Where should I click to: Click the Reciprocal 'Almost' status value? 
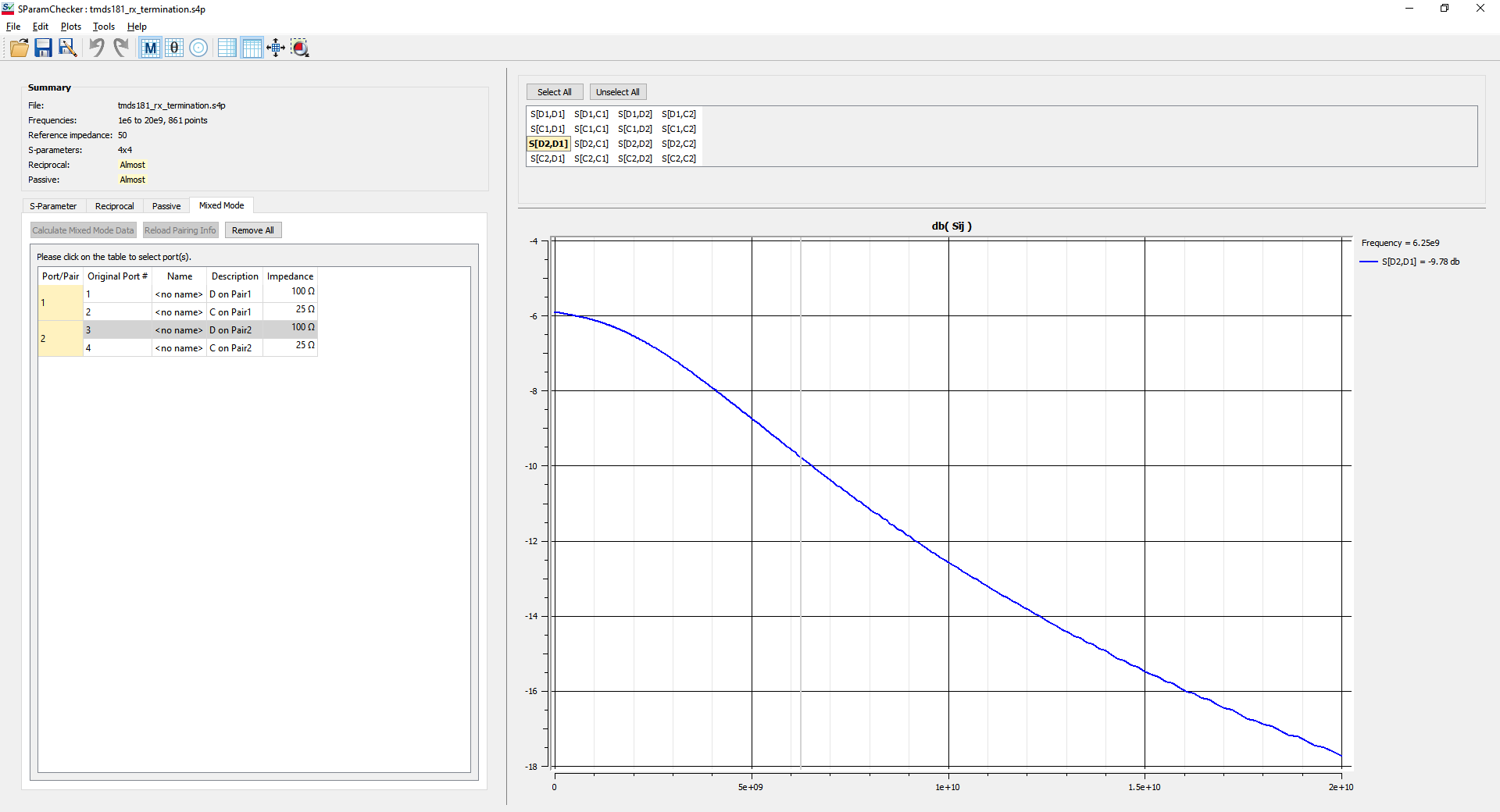[133, 165]
